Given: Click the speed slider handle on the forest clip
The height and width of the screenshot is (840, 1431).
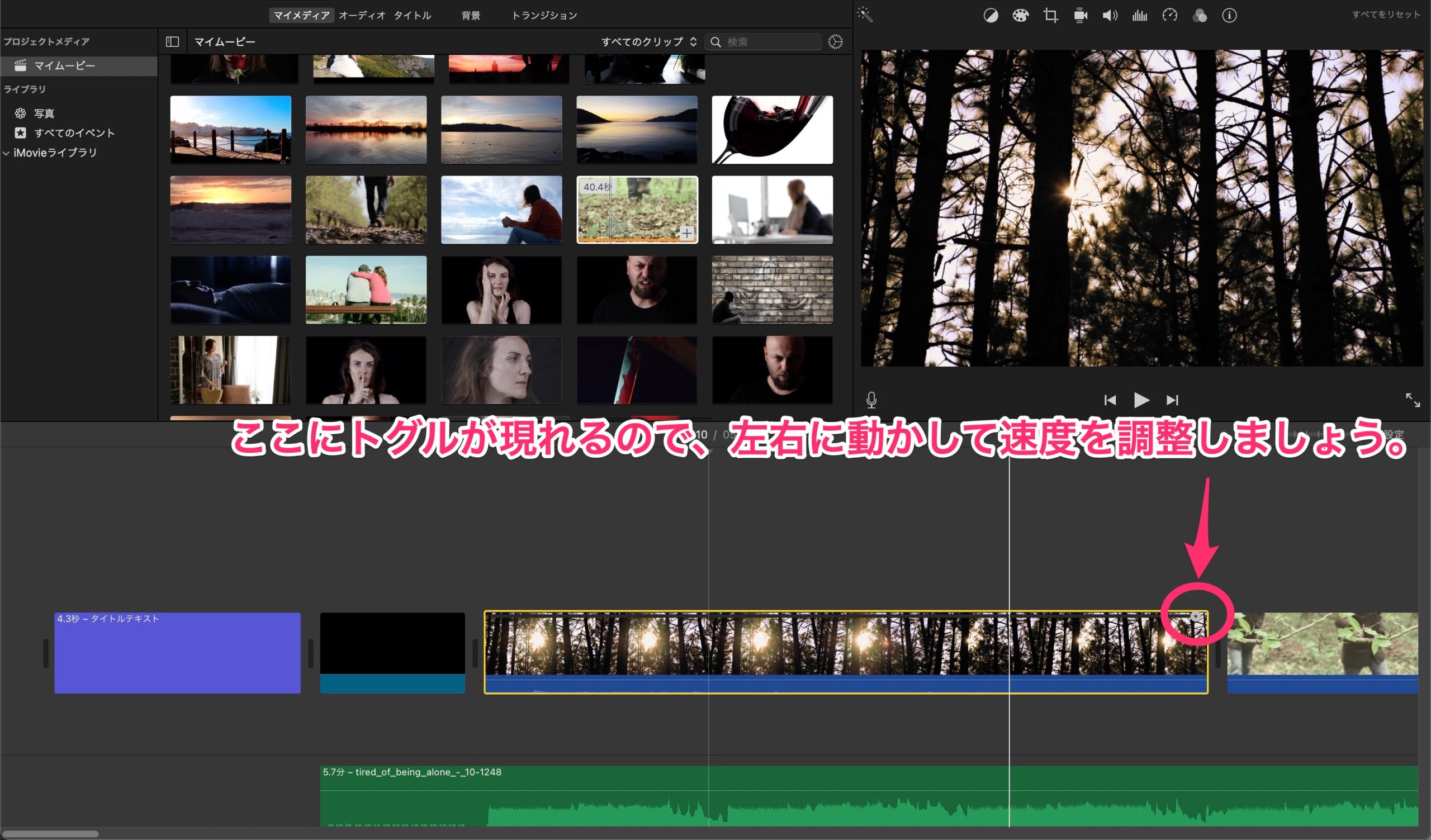Looking at the screenshot, I should click(1196, 616).
